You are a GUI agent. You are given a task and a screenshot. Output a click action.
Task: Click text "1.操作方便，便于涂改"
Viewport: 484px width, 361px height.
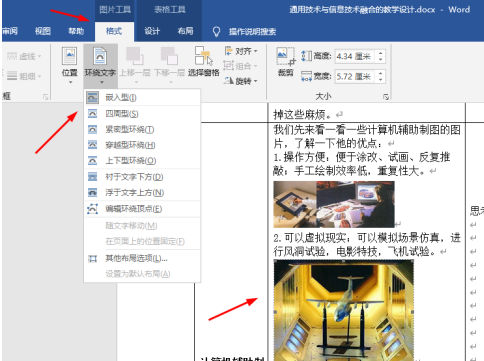[x=330, y=157]
